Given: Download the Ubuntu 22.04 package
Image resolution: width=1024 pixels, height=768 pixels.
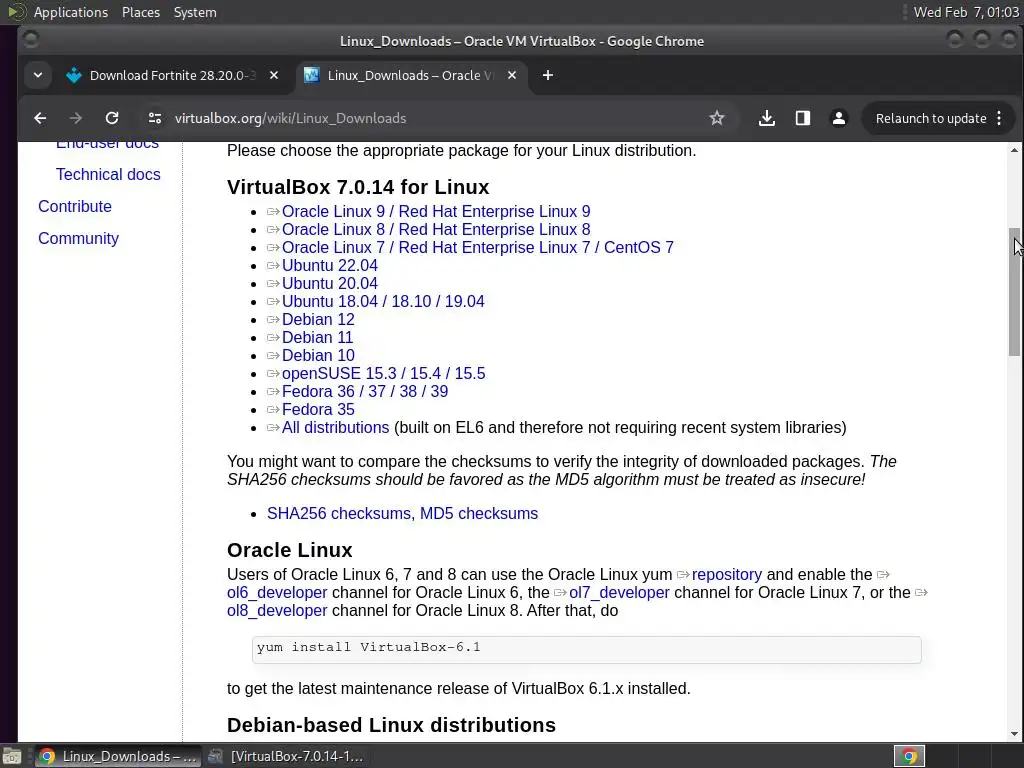Looking at the screenshot, I should point(330,266).
